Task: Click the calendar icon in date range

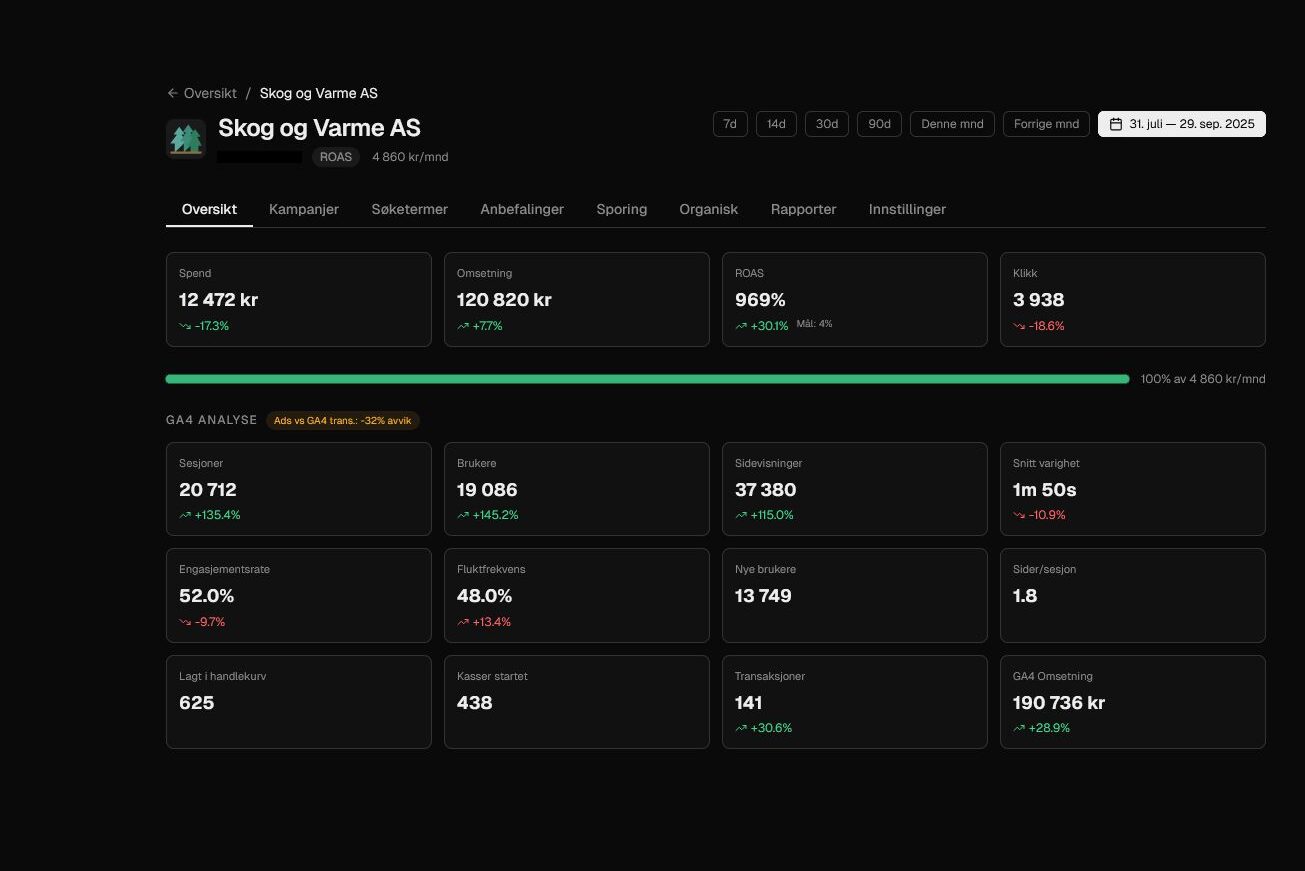Action: tap(1116, 124)
